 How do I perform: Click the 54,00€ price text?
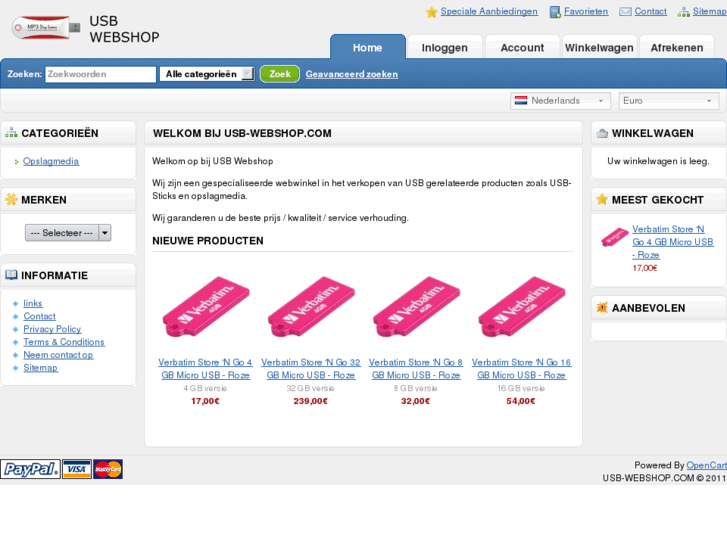[521, 401]
